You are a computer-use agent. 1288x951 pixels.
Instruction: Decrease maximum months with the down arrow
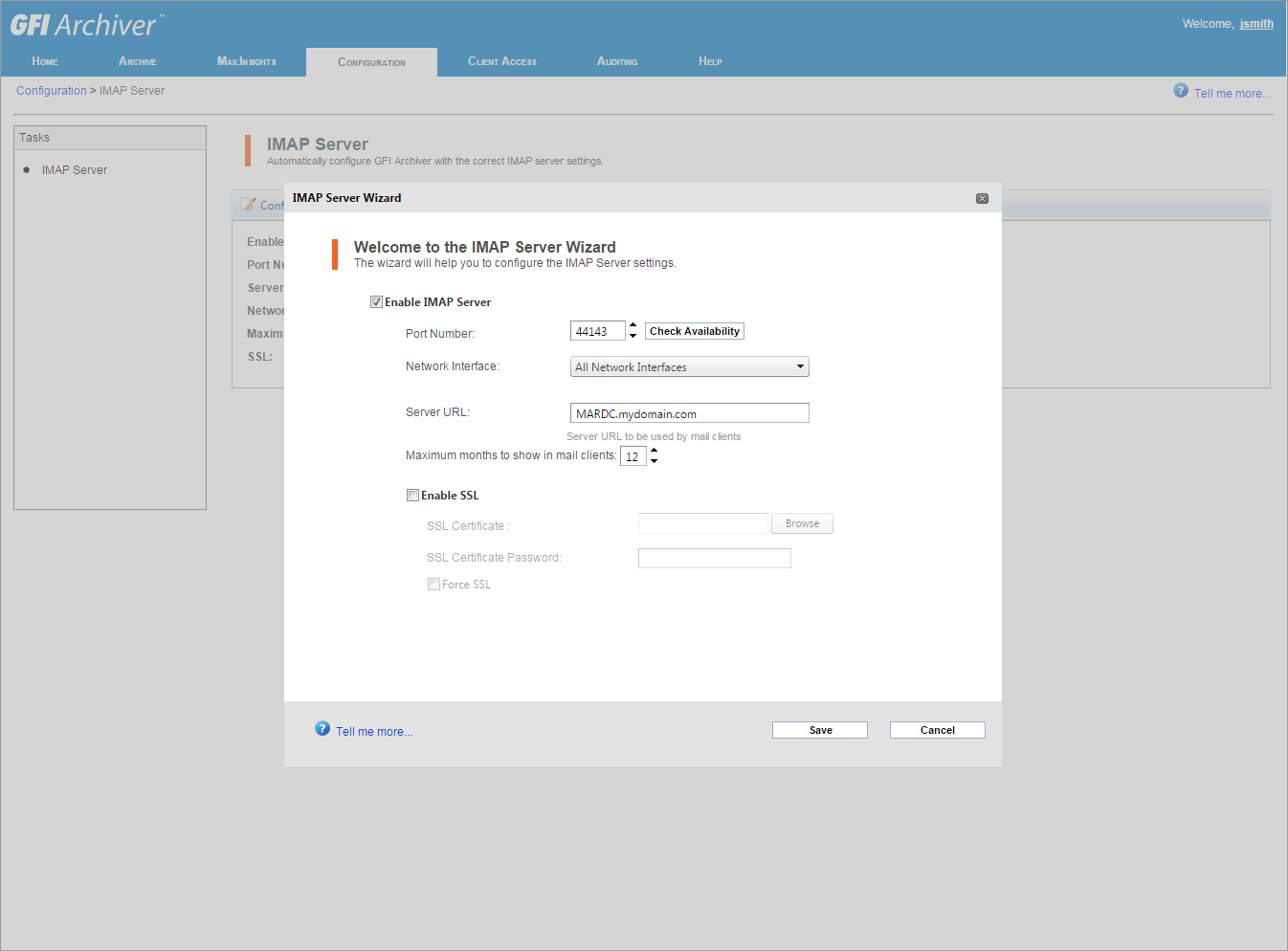point(654,461)
